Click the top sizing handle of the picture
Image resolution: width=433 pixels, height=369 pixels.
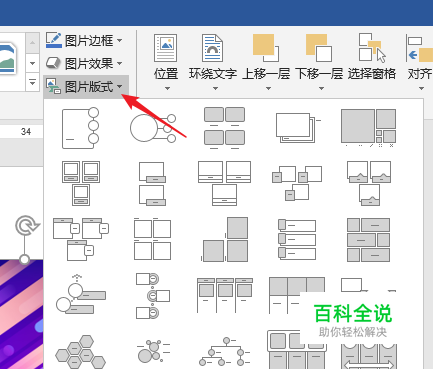(x=24, y=259)
